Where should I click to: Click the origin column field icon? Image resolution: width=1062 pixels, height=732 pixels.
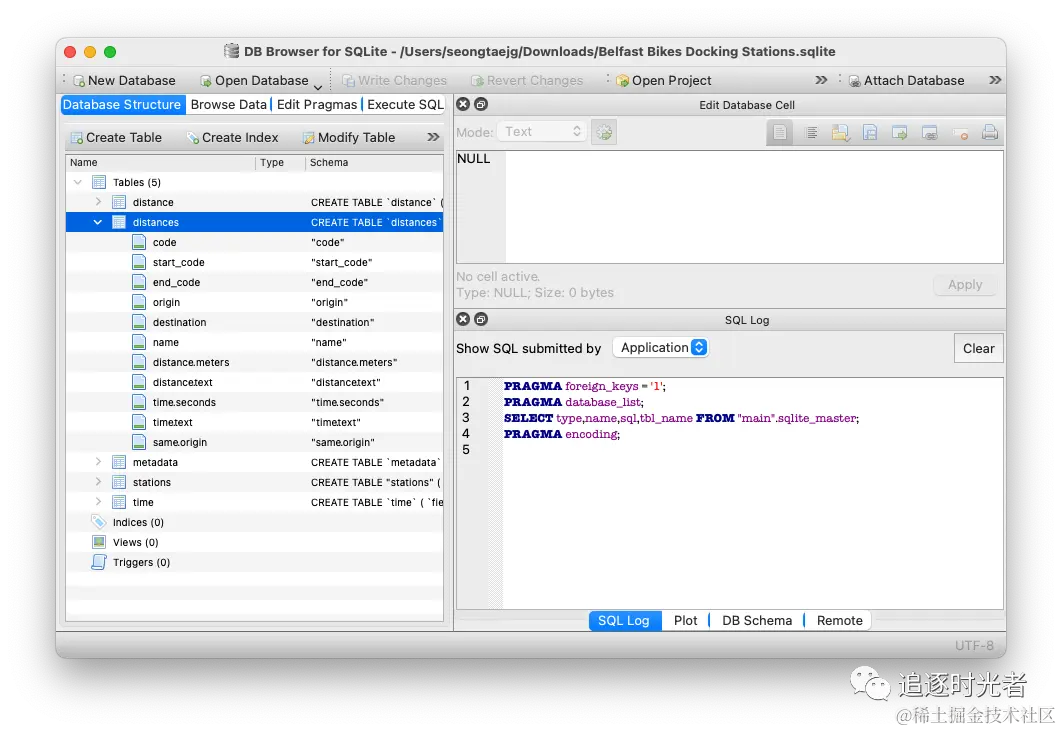point(139,302)
